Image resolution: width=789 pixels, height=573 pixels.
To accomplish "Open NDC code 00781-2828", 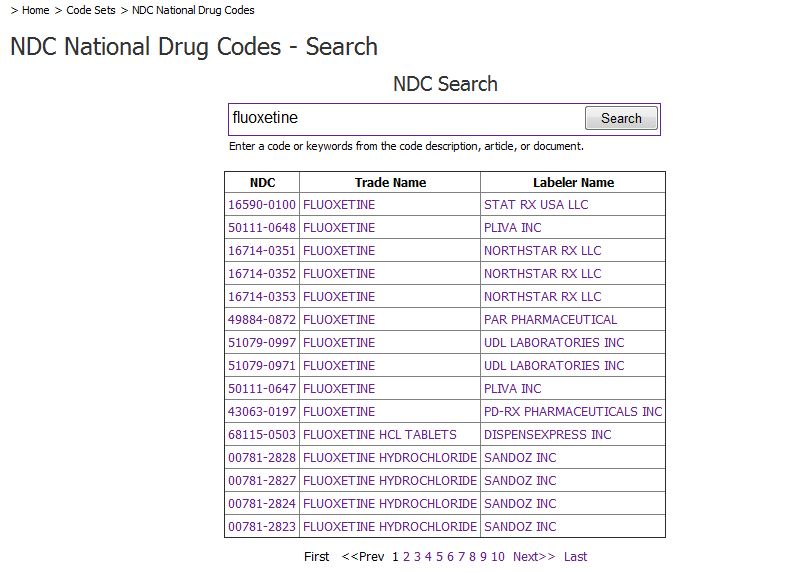I will [262, 458].
